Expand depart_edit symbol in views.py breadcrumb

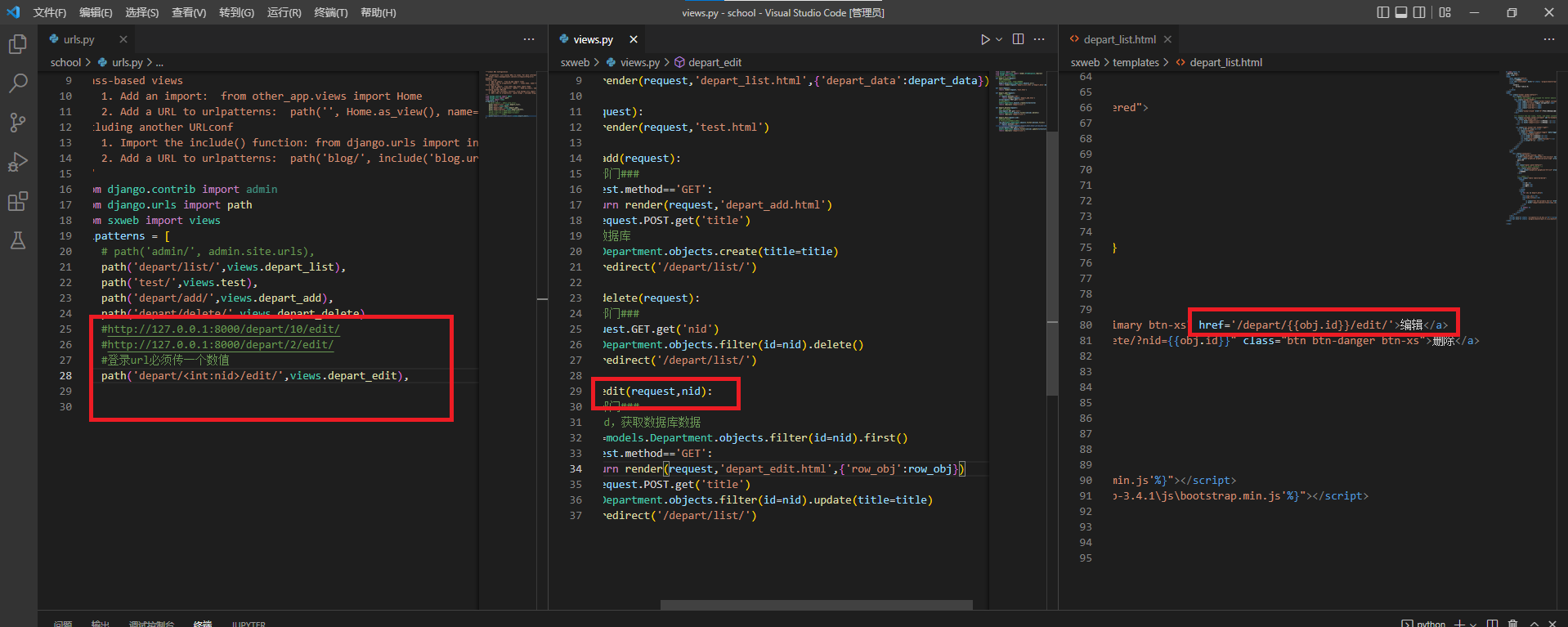pos(714,62)
